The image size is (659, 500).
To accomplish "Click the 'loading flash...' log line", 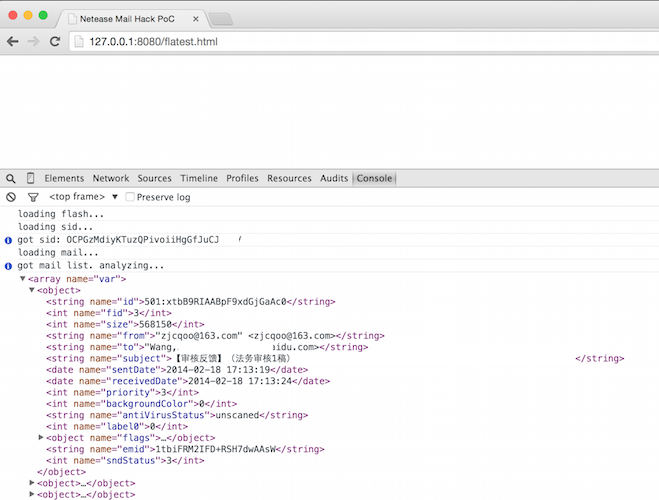I will 61,214.
